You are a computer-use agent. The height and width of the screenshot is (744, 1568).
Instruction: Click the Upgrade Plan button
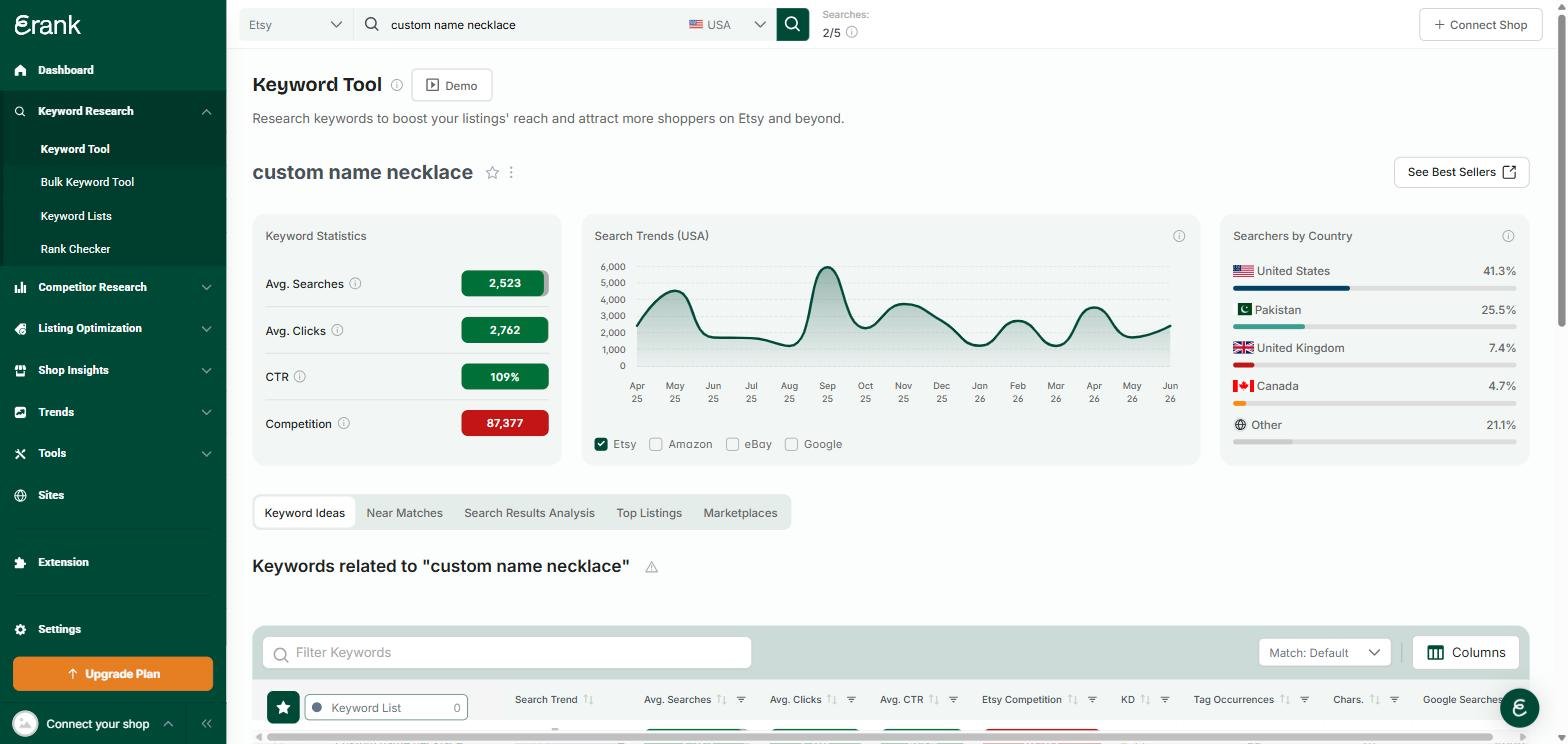tap(113, 674)
